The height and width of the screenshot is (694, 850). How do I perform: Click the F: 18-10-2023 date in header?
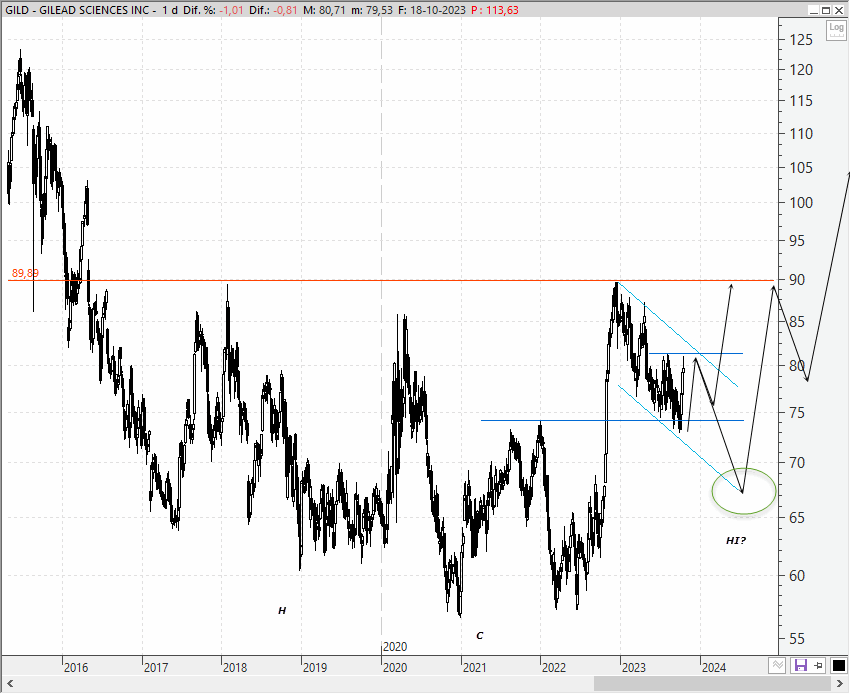pos(432,10)
